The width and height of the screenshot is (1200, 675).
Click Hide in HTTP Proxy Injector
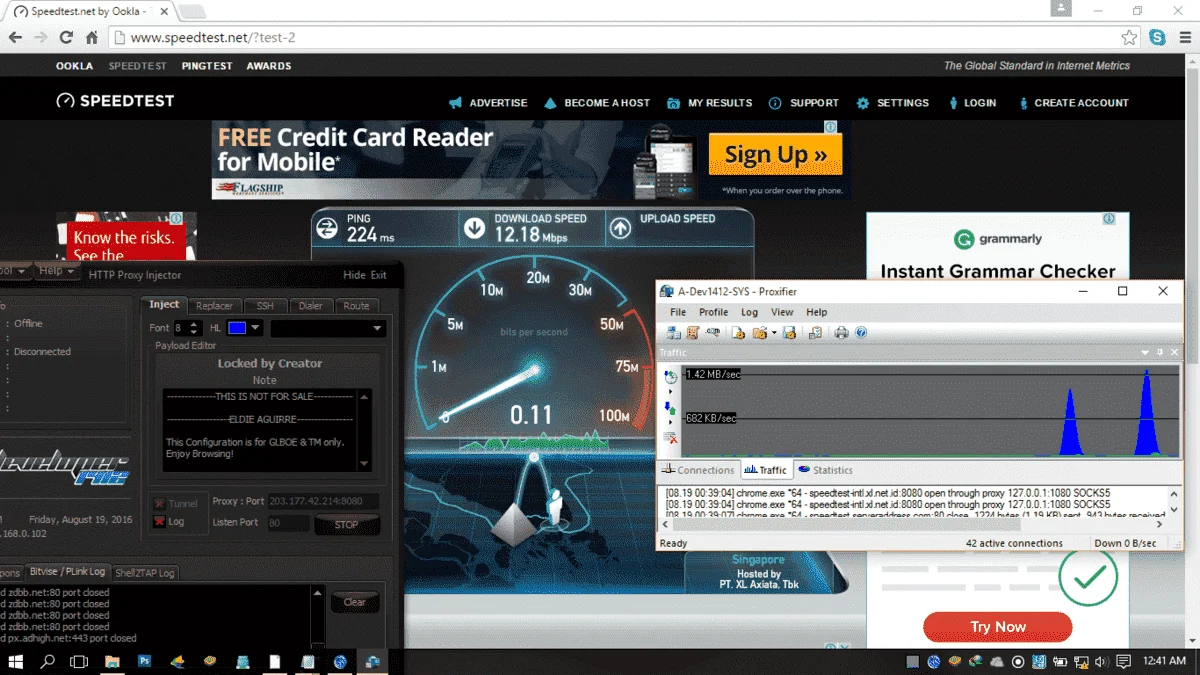click(354, 275)
